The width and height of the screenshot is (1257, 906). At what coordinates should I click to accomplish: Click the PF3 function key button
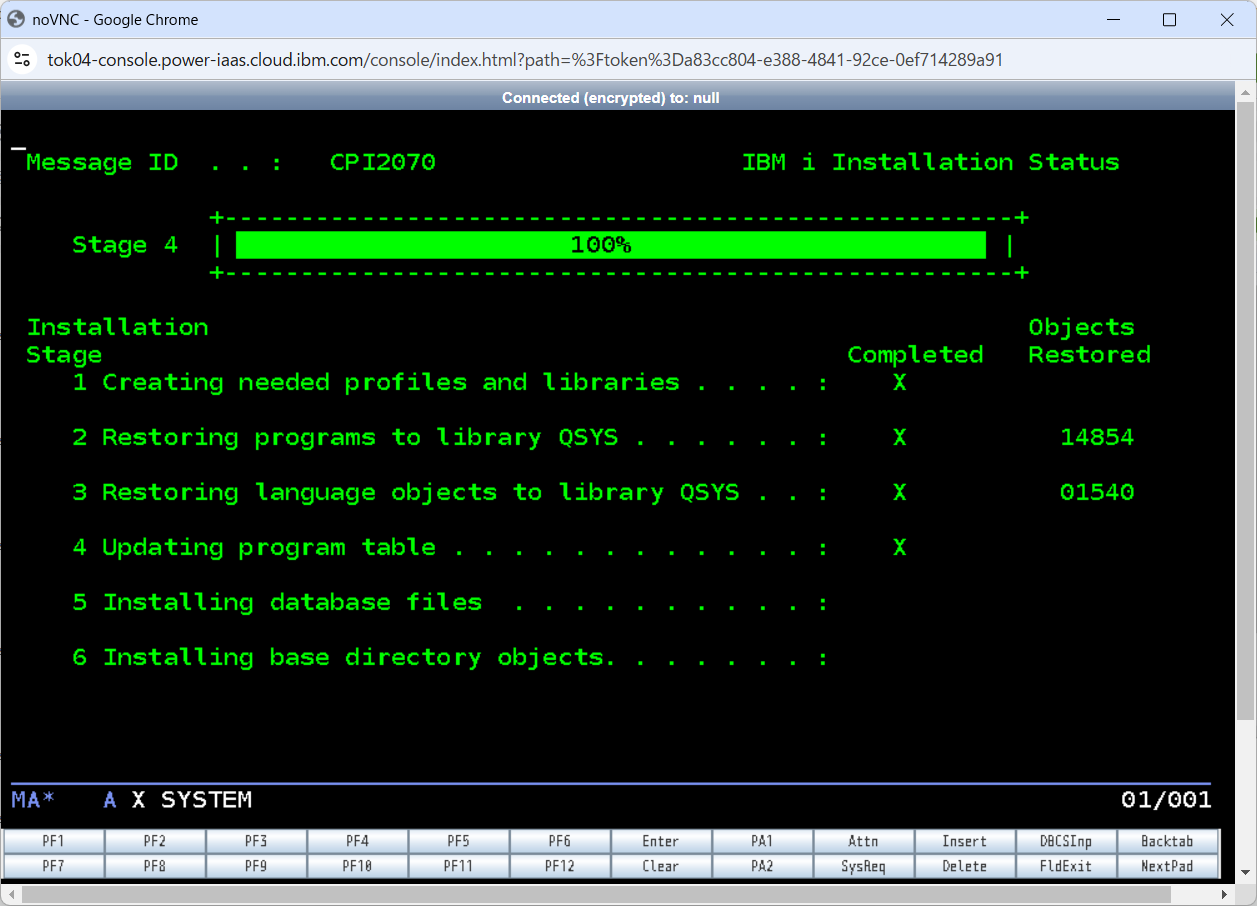point(256,841)
